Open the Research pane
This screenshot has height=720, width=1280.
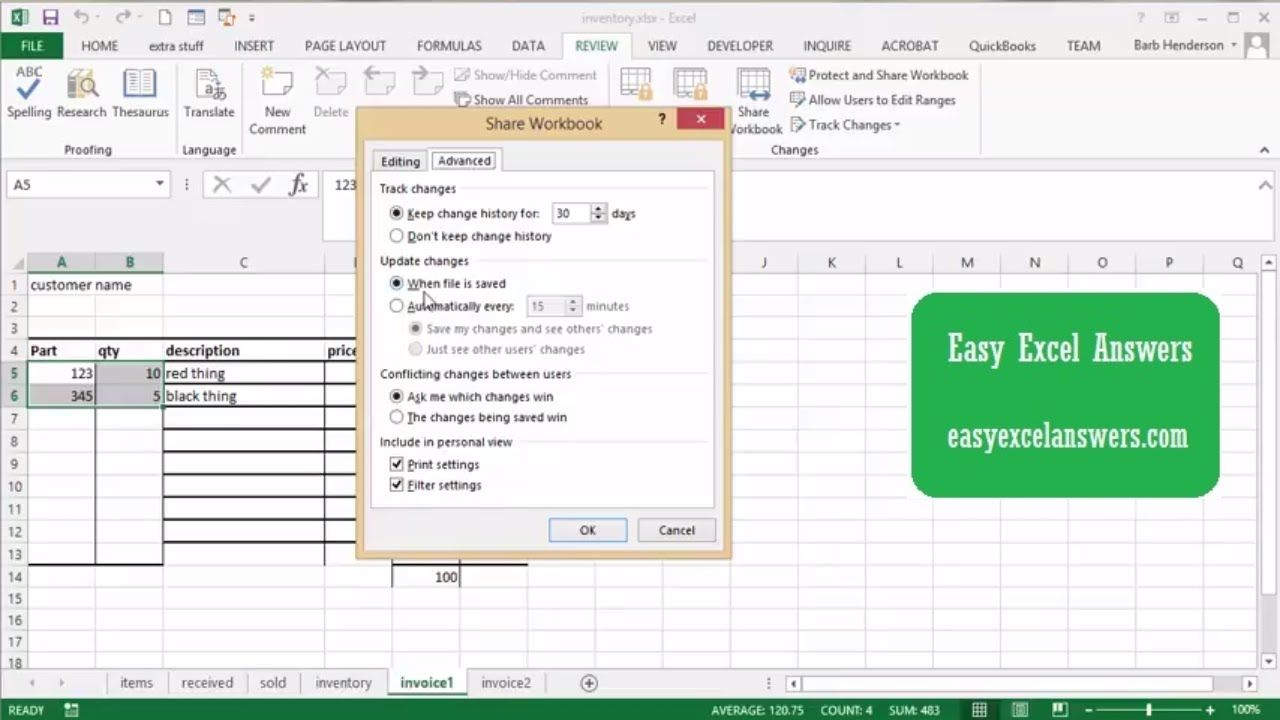[x=82, y=94]
